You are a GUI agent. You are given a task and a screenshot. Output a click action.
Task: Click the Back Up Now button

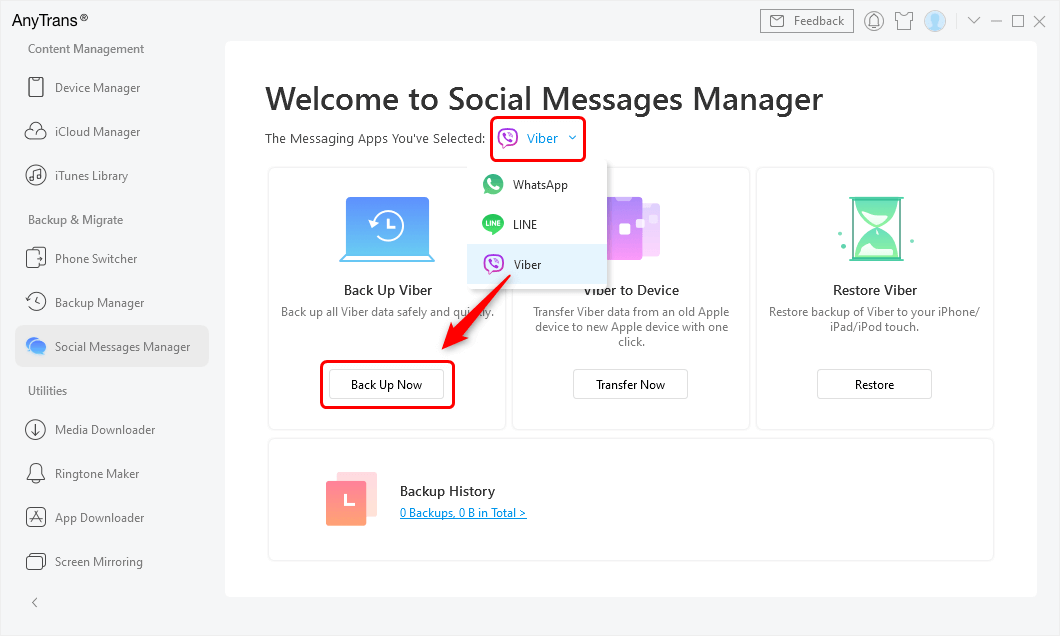click(387, 385)
